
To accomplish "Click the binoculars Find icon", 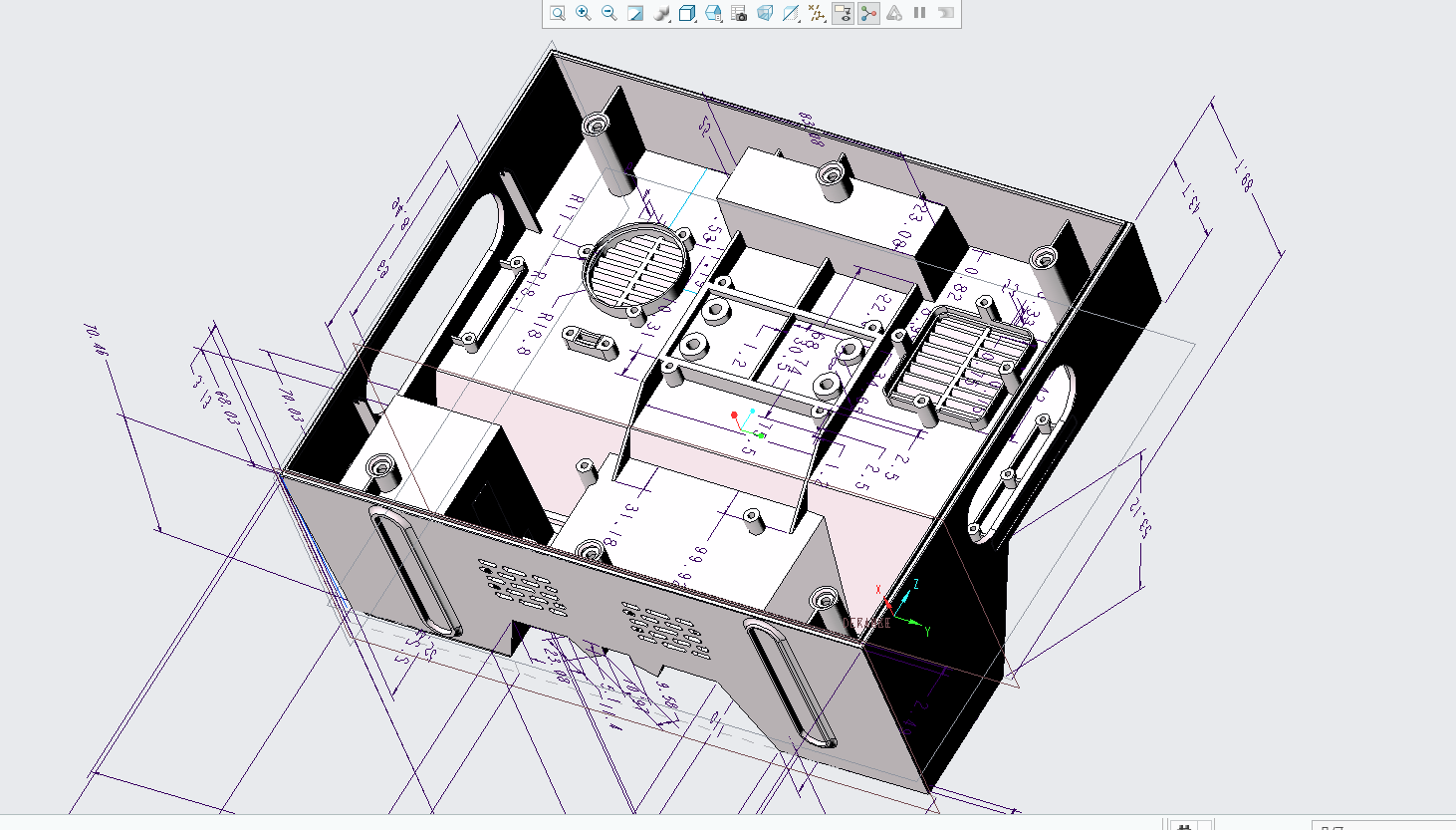I will [1184, 826].
